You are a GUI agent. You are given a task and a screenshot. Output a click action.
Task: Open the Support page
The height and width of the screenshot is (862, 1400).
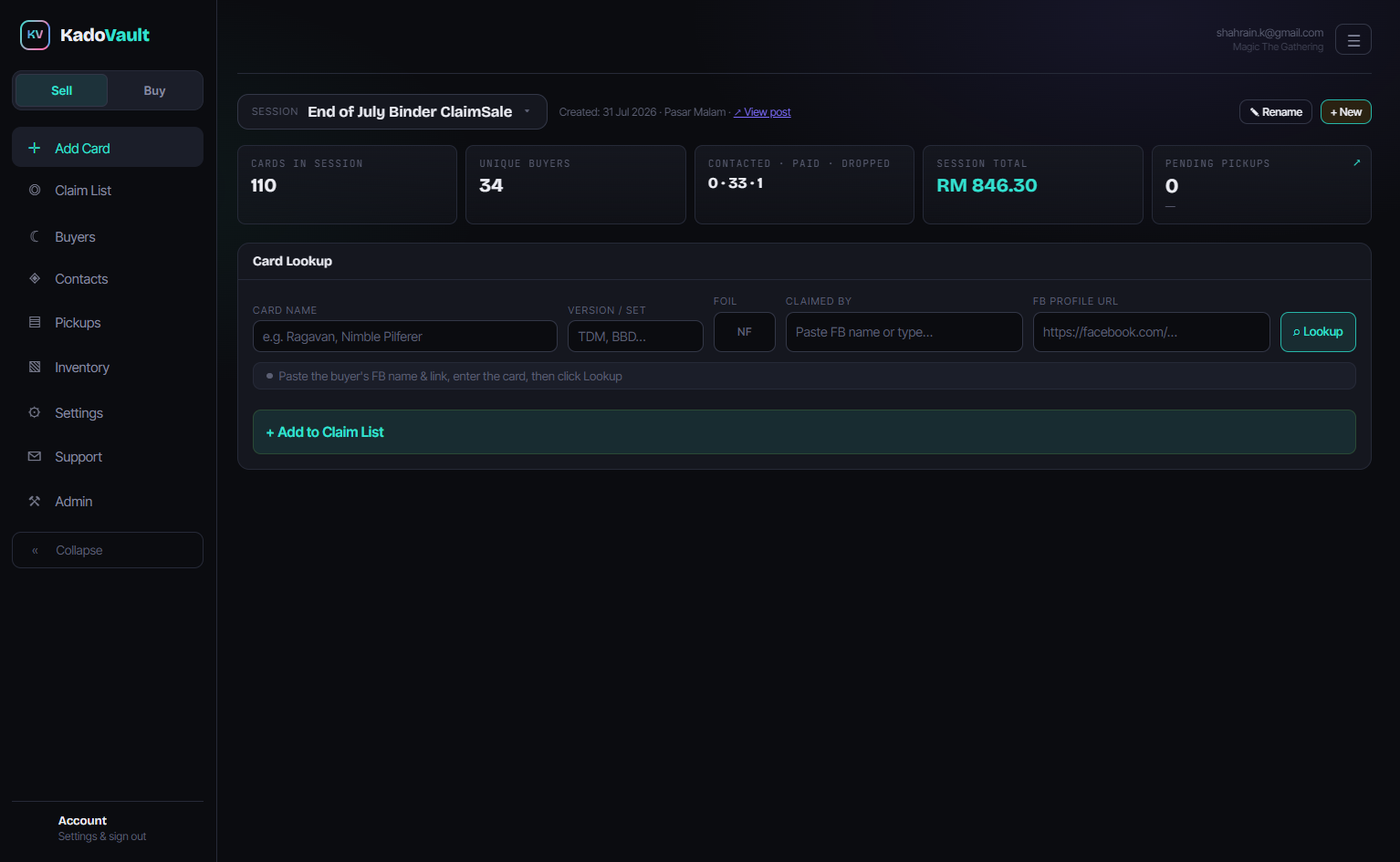click(x=108, y=456)
